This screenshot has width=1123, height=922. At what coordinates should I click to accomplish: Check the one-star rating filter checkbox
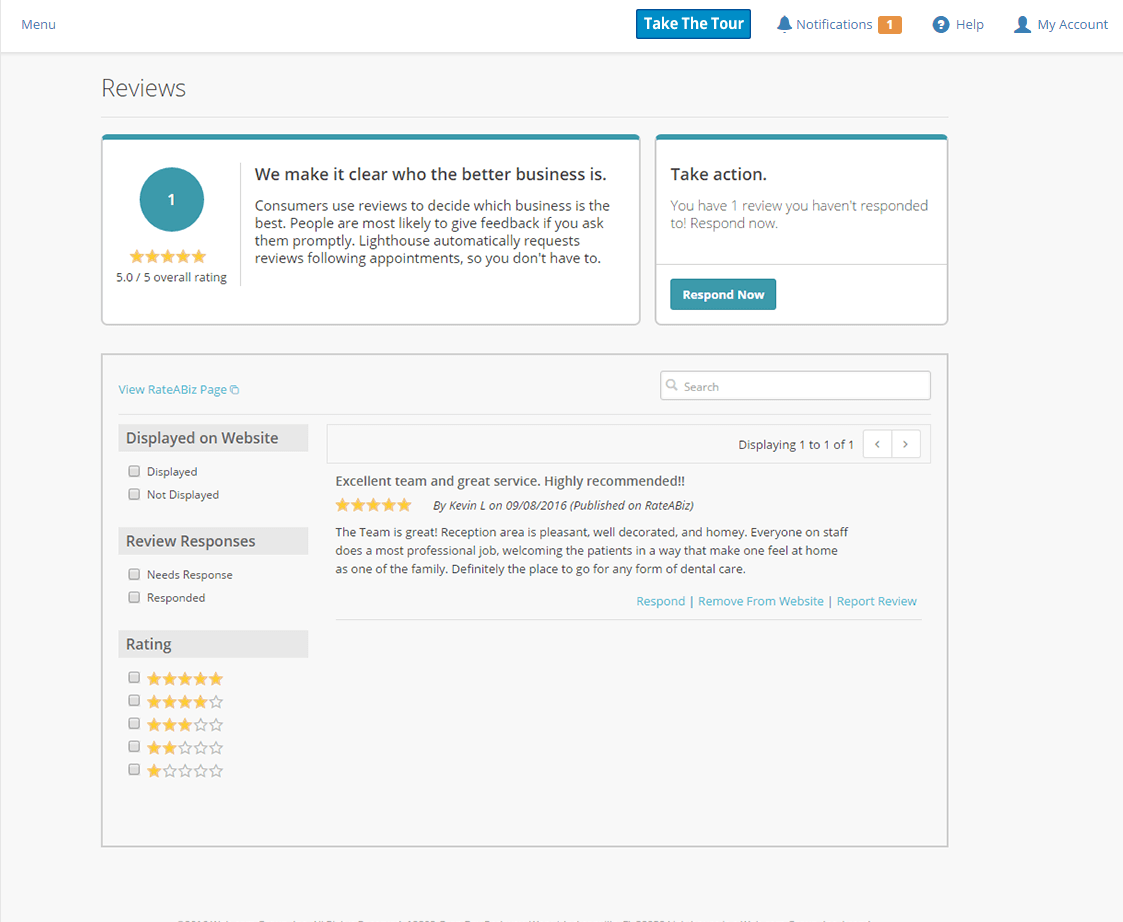[x=134, y=769]
